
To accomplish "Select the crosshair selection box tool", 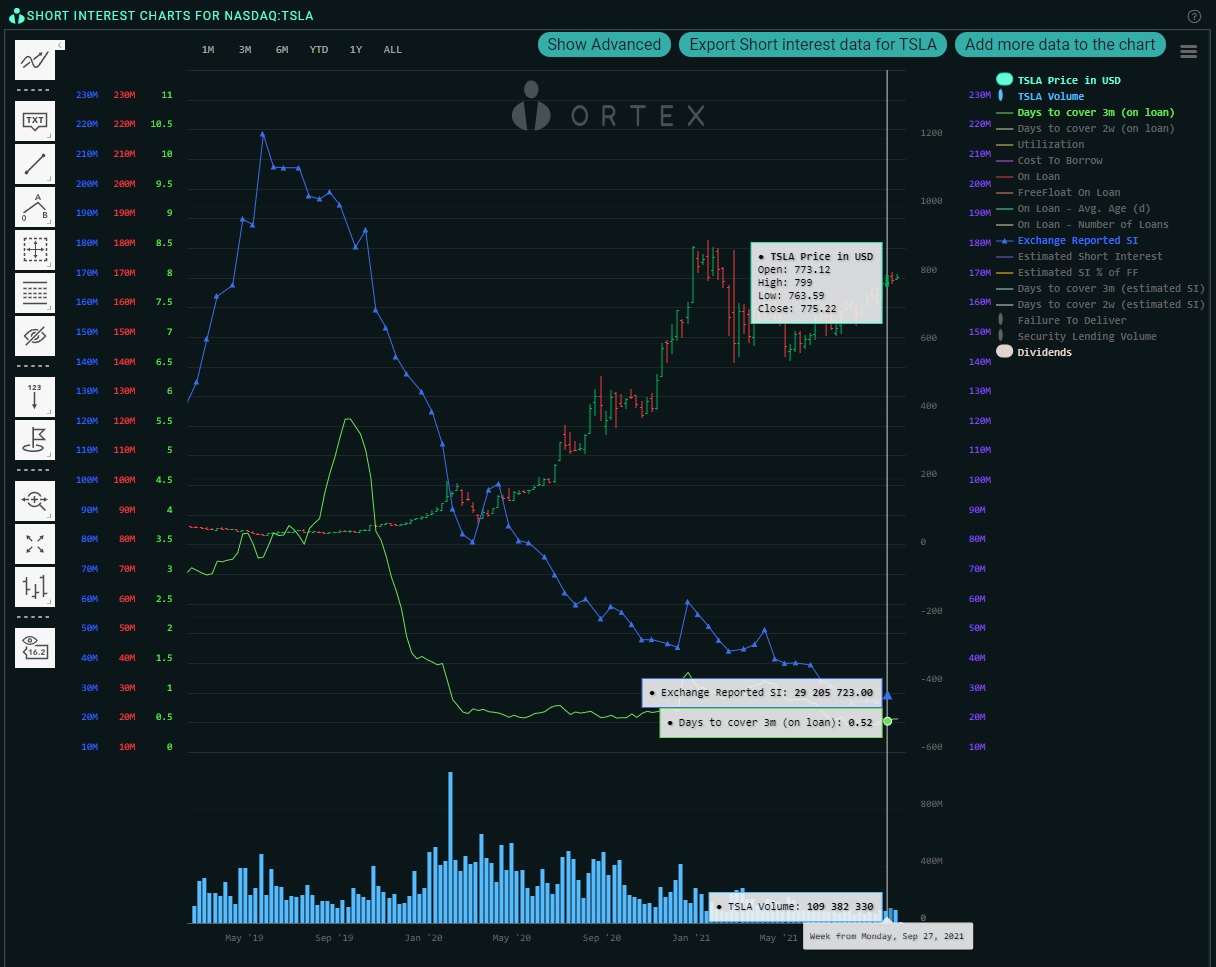I will (x=35, y=250).
